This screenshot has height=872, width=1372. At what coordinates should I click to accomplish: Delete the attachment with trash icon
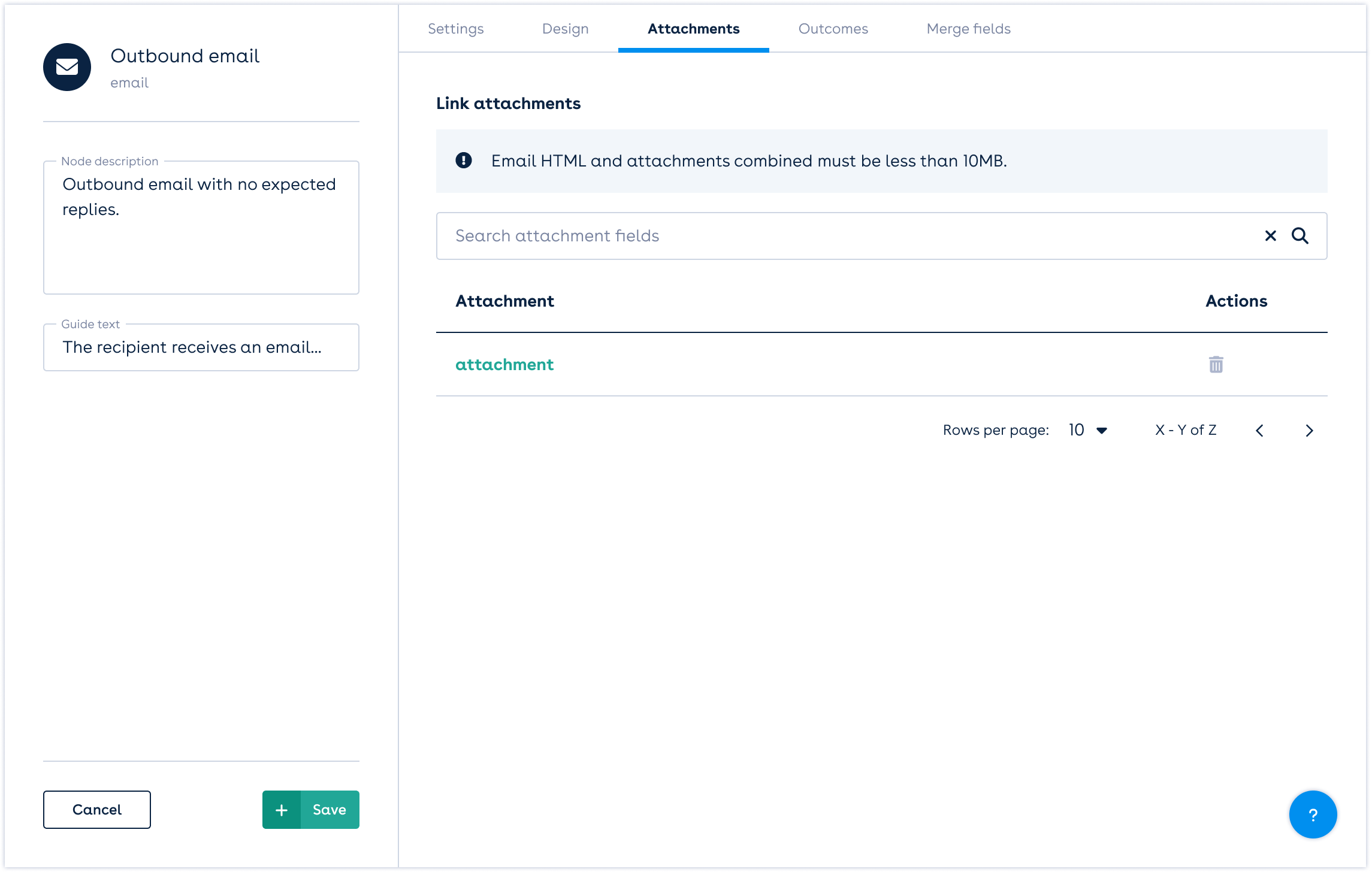1216,364
